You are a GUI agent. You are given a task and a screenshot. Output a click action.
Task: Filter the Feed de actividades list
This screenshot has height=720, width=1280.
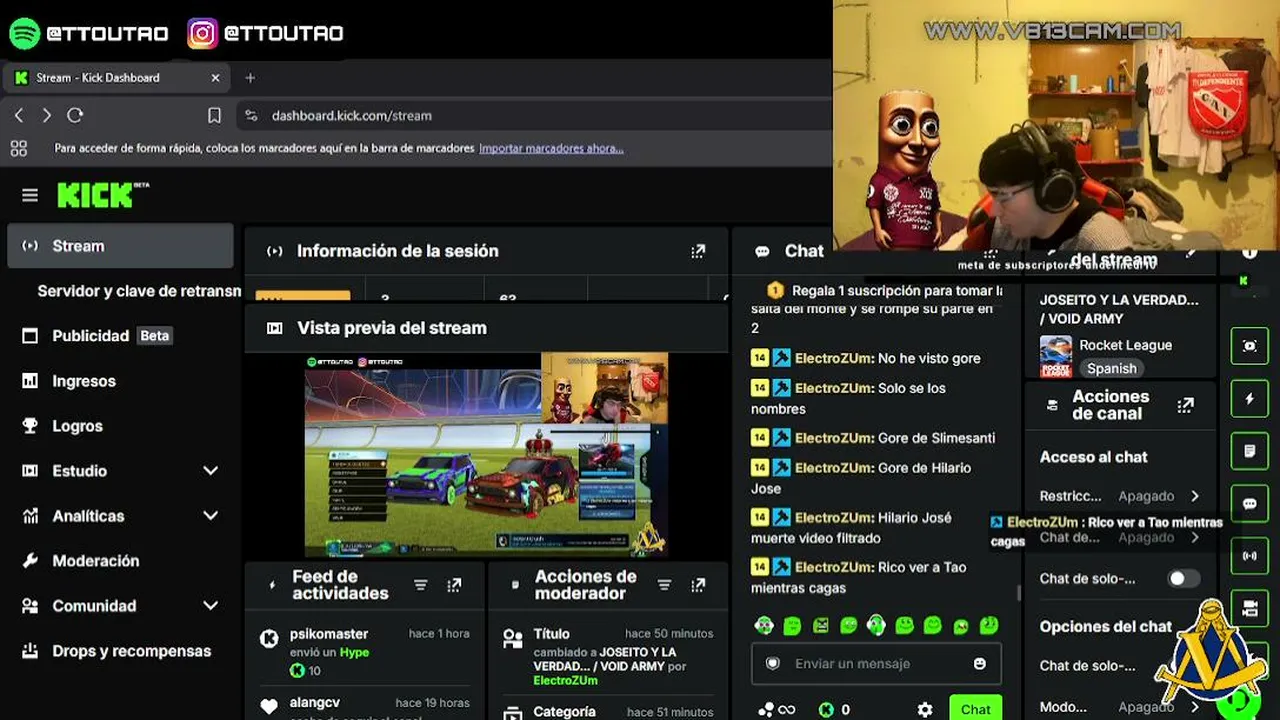(x=421, y=585)
